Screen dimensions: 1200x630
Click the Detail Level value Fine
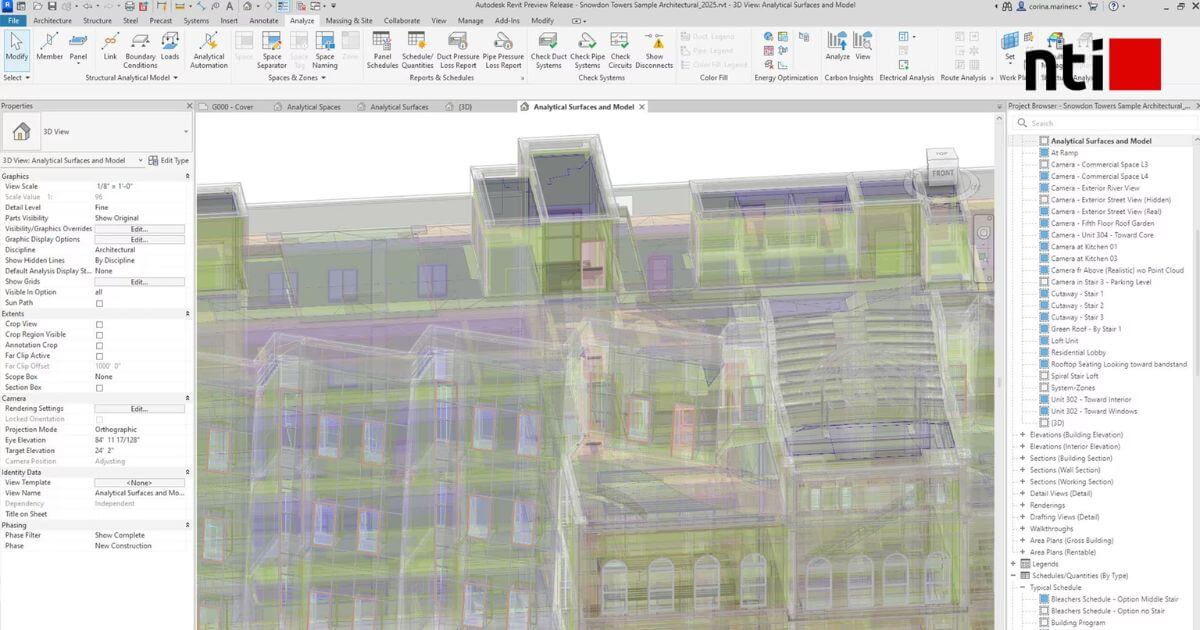coord(139,208)
